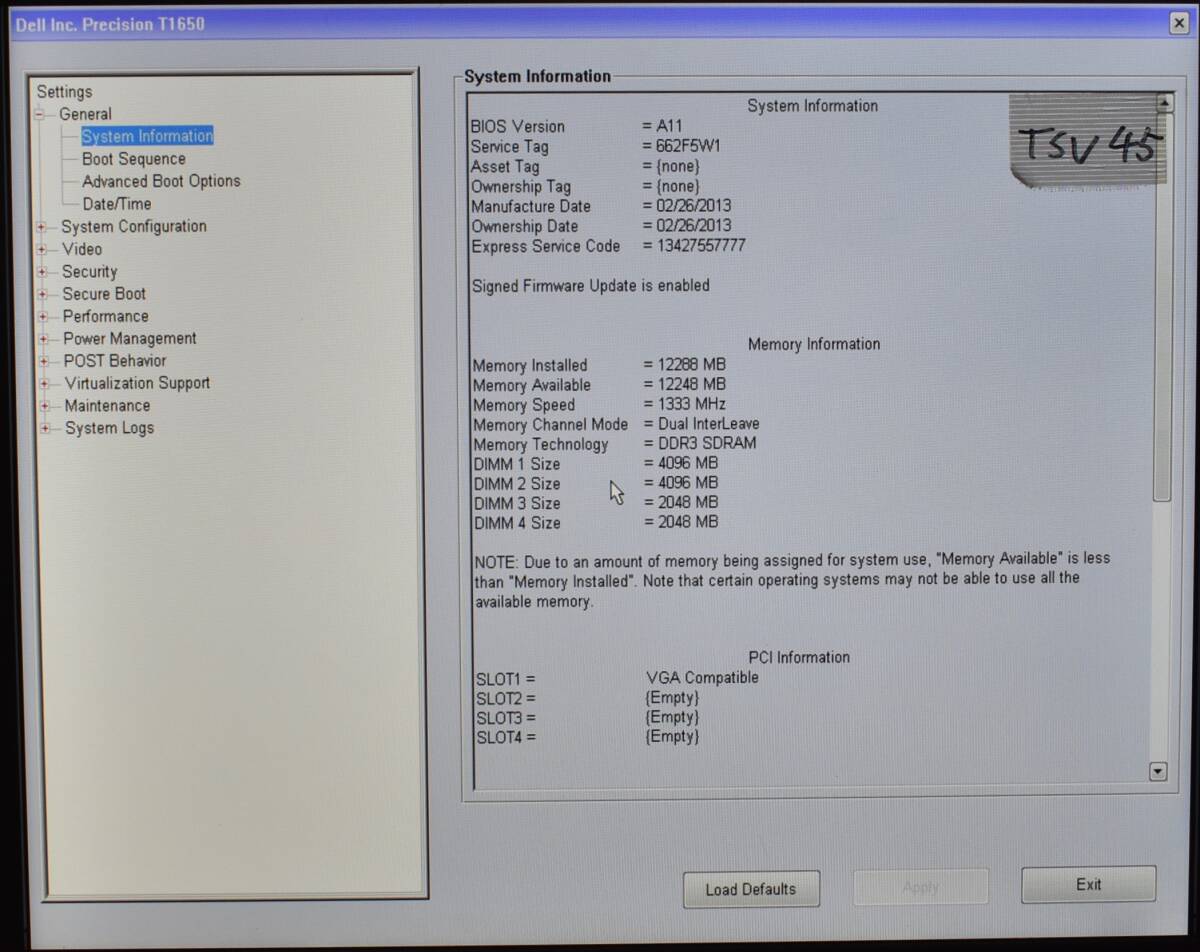
Task: Select the System Logs label
Action: [x=109, y=428]
